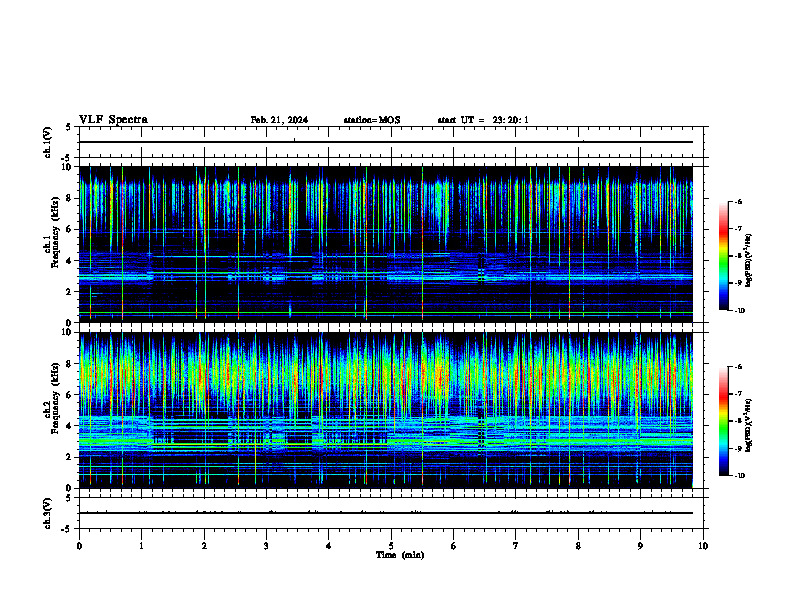Click the "VLF Spectra" plot title
Image resolution: width=792 pixels, height=612 pixels.
click(x=113, y=120)
